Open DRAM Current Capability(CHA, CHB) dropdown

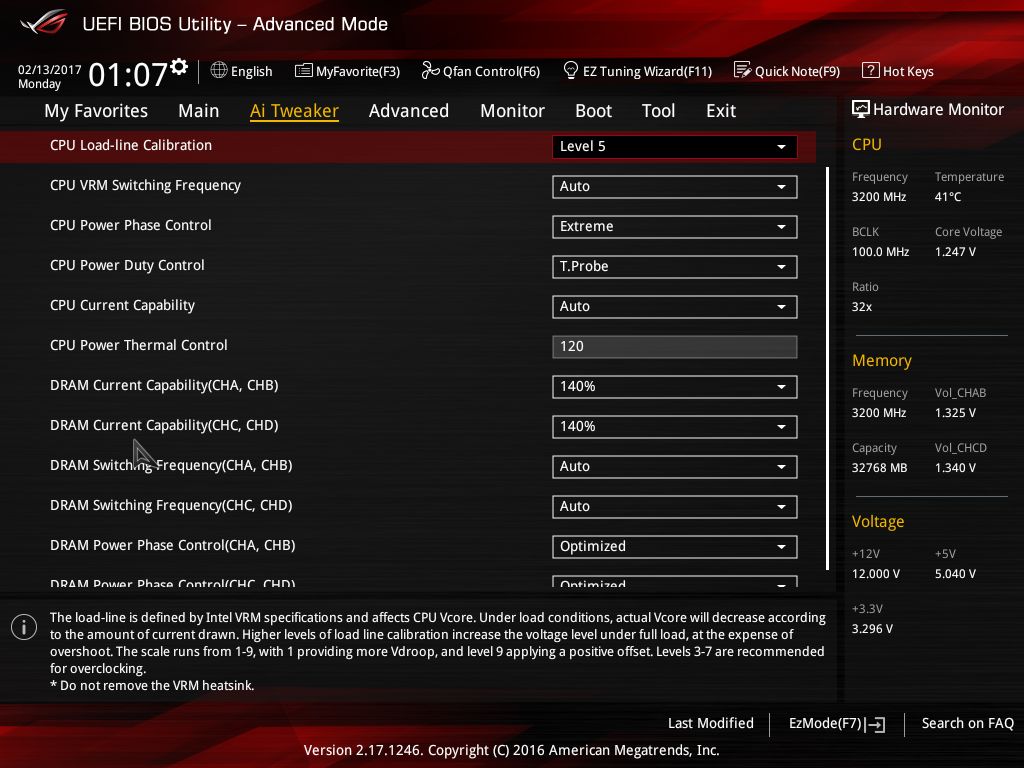(675, 387)
